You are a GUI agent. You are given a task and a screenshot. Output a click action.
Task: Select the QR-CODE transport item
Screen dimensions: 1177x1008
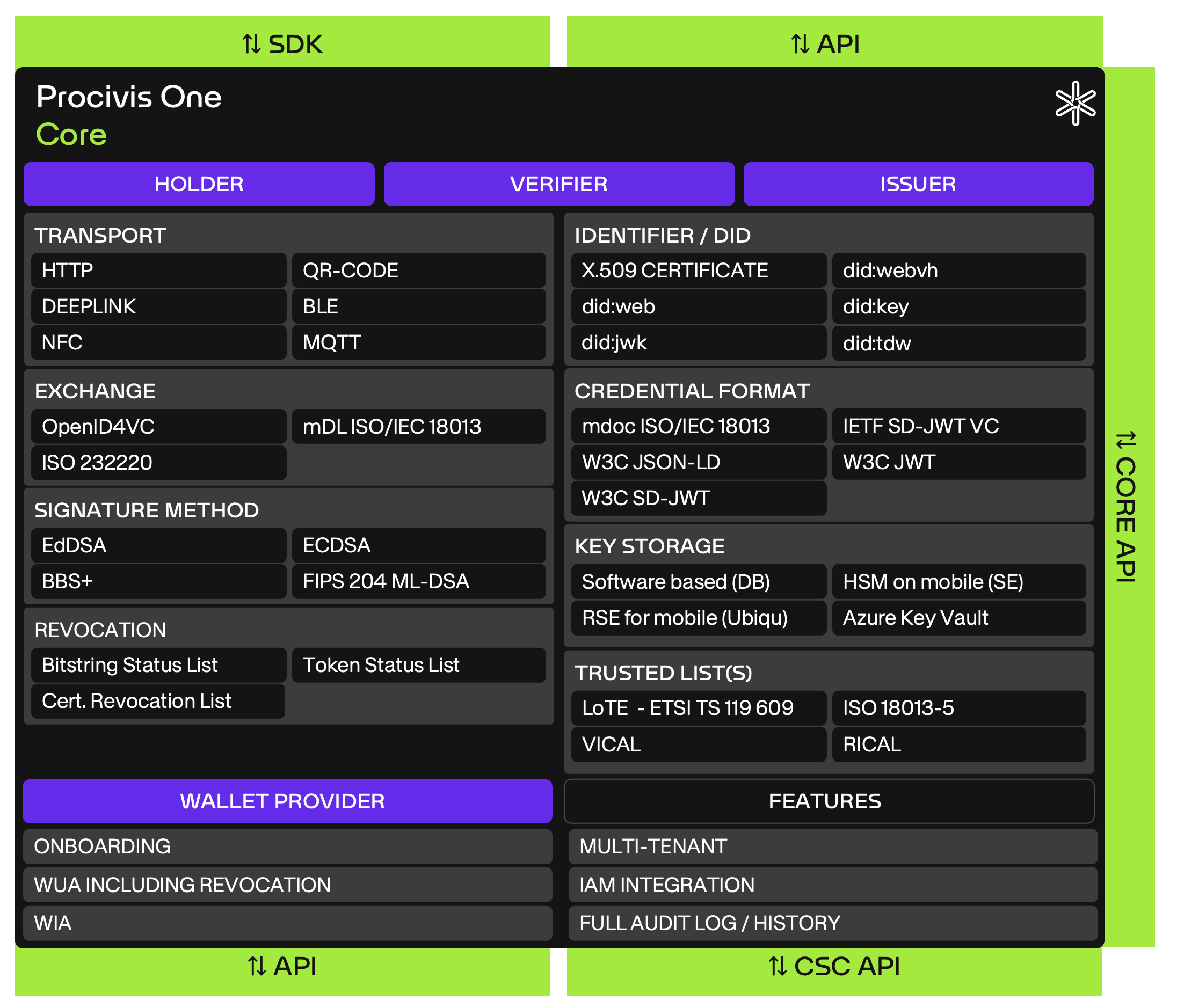point(419,271)
